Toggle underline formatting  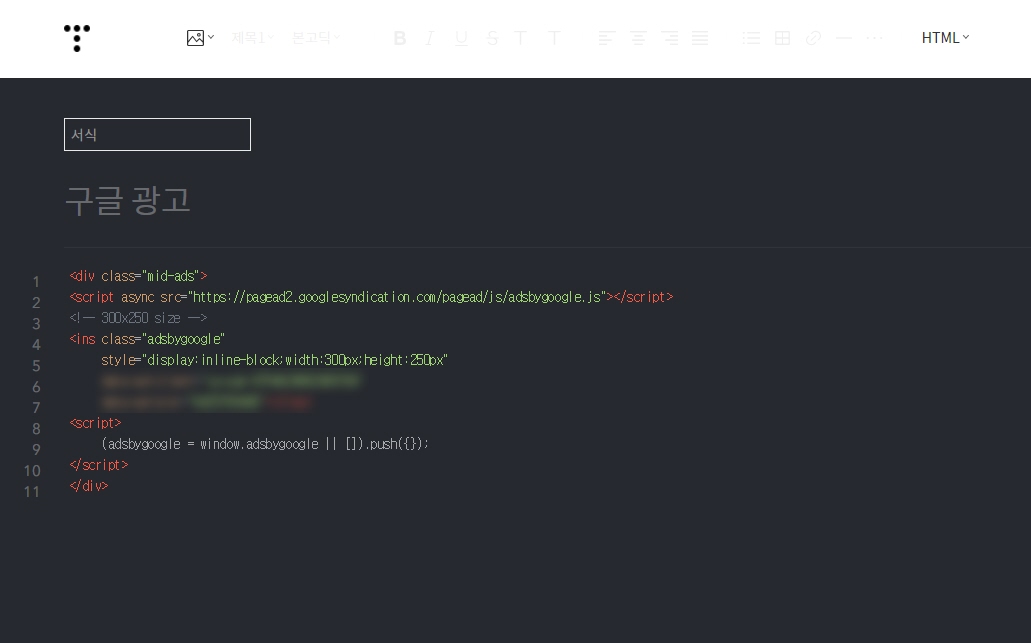(461, 38)
